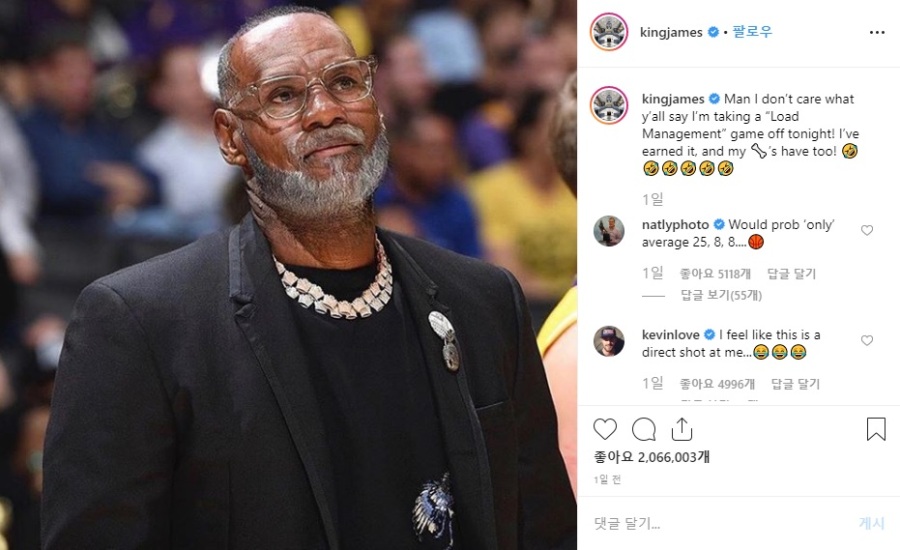
Task: Reply to kevinlove via 답글 달기
Action: [796, 384]
